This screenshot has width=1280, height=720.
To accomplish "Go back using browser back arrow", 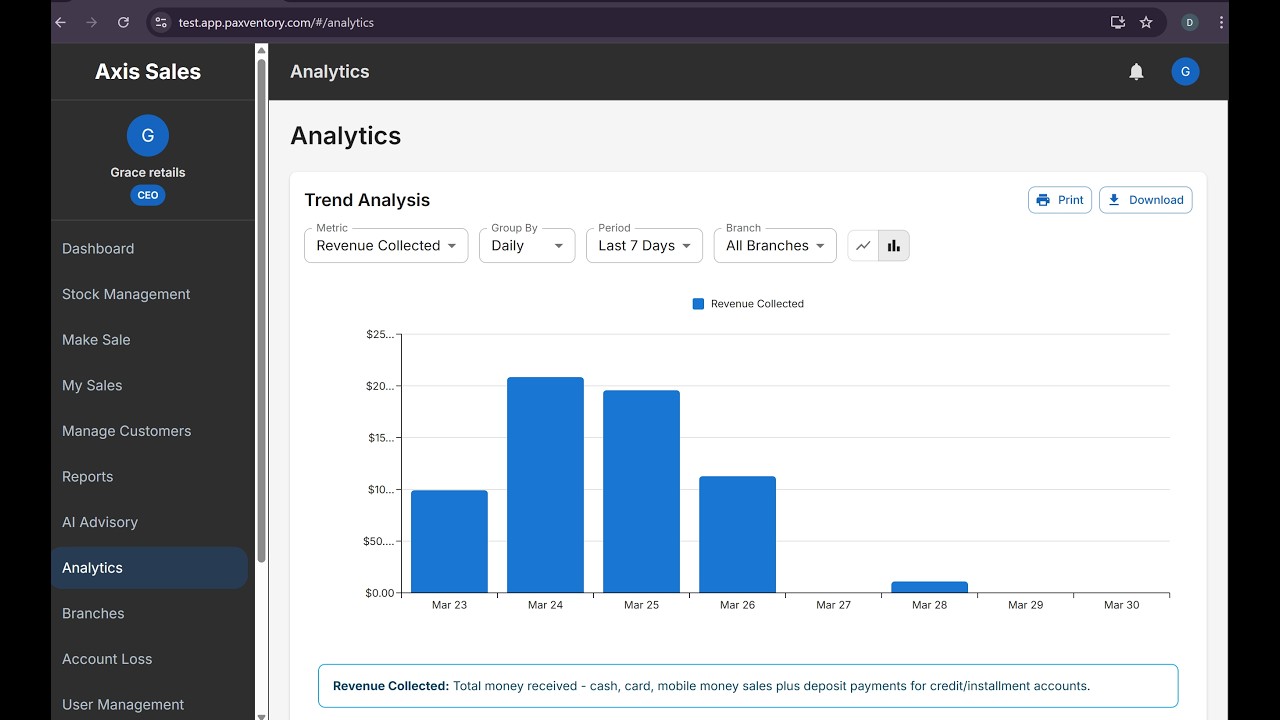I will pos(60,22).
